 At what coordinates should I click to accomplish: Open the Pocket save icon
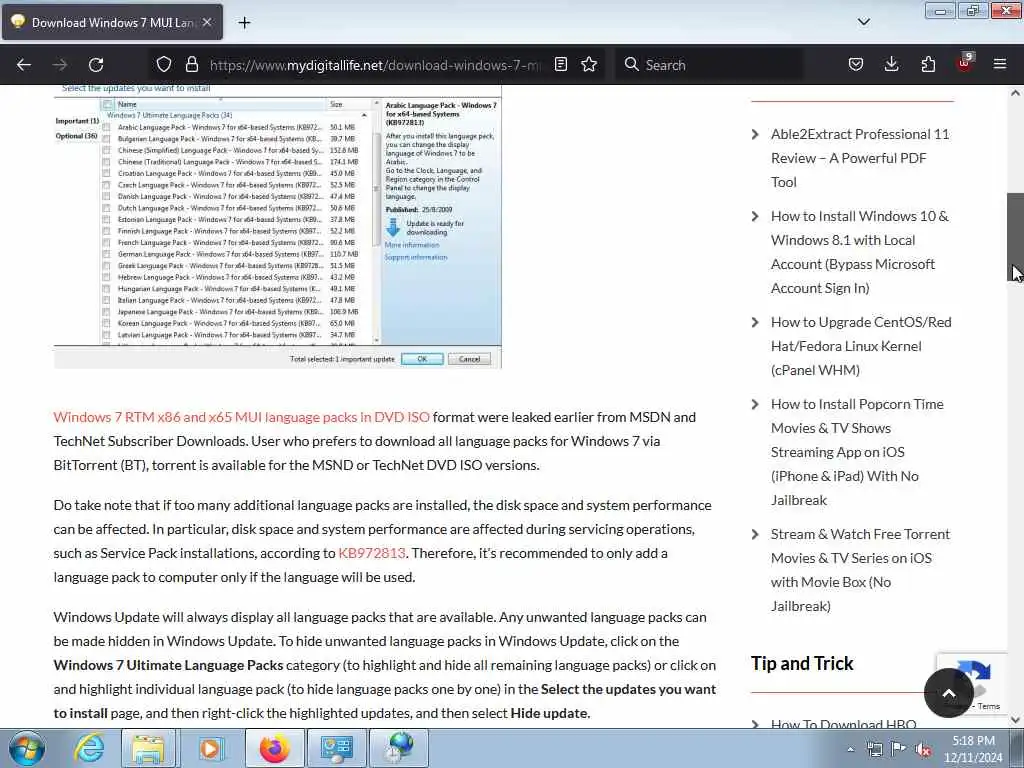(x=856, y=65)
